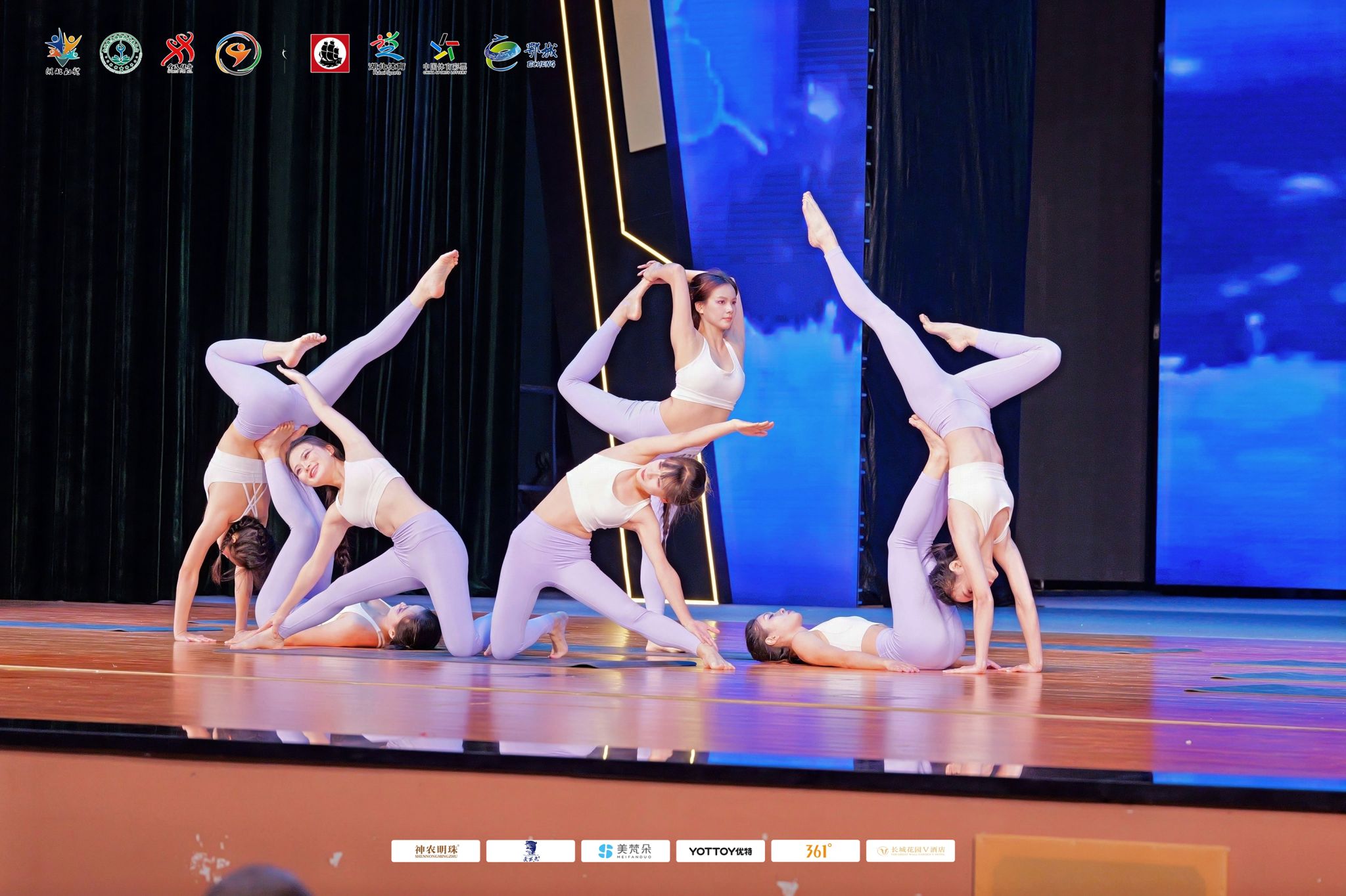Click the red square sailing ship logo
The height and width of the screenshot is (896, 1346).
330,53
